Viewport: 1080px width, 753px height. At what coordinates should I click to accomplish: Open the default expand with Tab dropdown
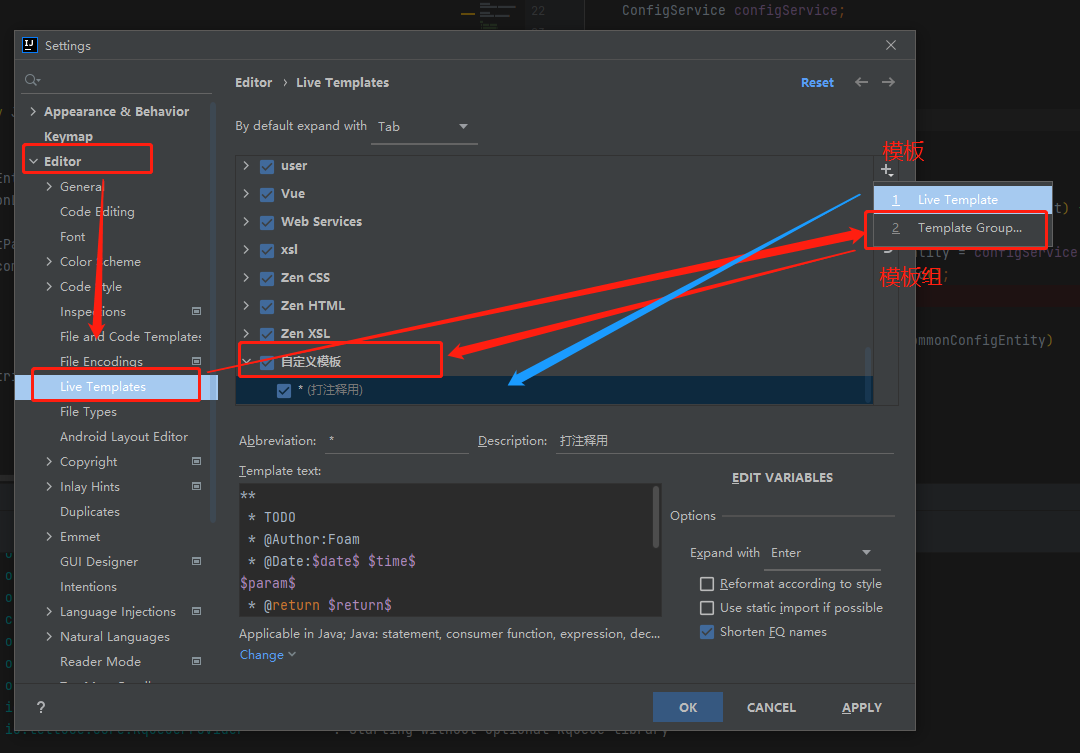pos(423,127)
